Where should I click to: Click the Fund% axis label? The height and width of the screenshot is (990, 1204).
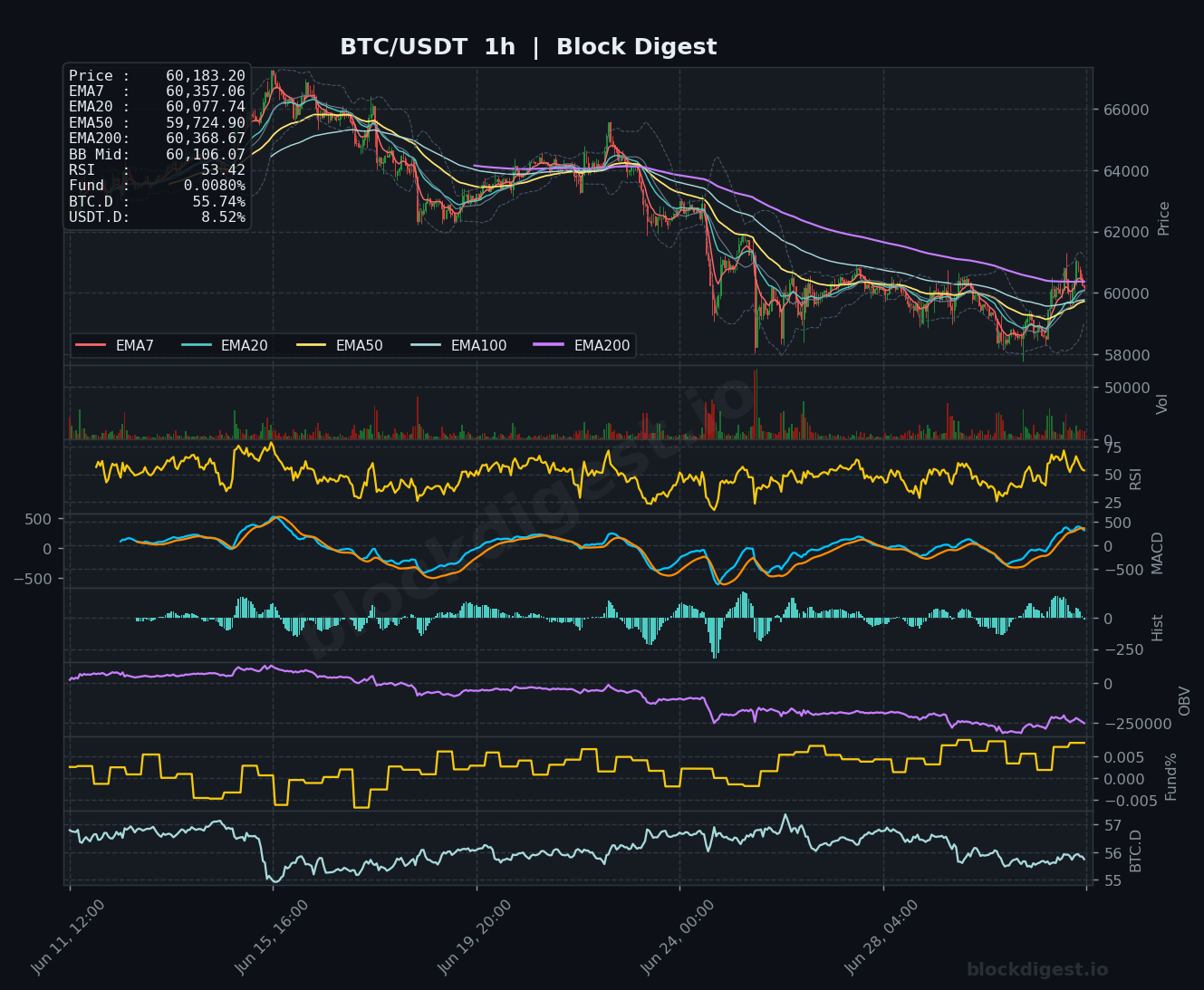tap(1170, 777)
